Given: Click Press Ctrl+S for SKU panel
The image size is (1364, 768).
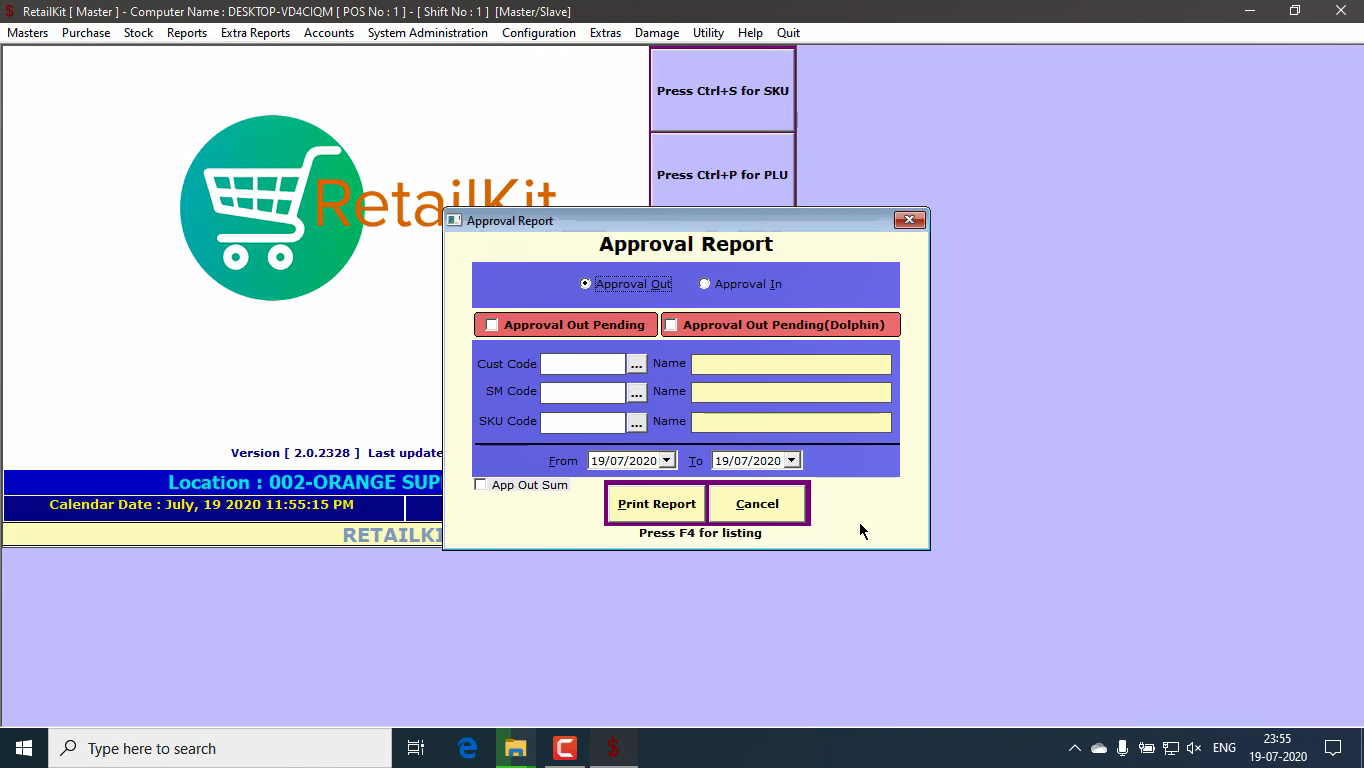Looking at the screenshot, I should 723,91.
